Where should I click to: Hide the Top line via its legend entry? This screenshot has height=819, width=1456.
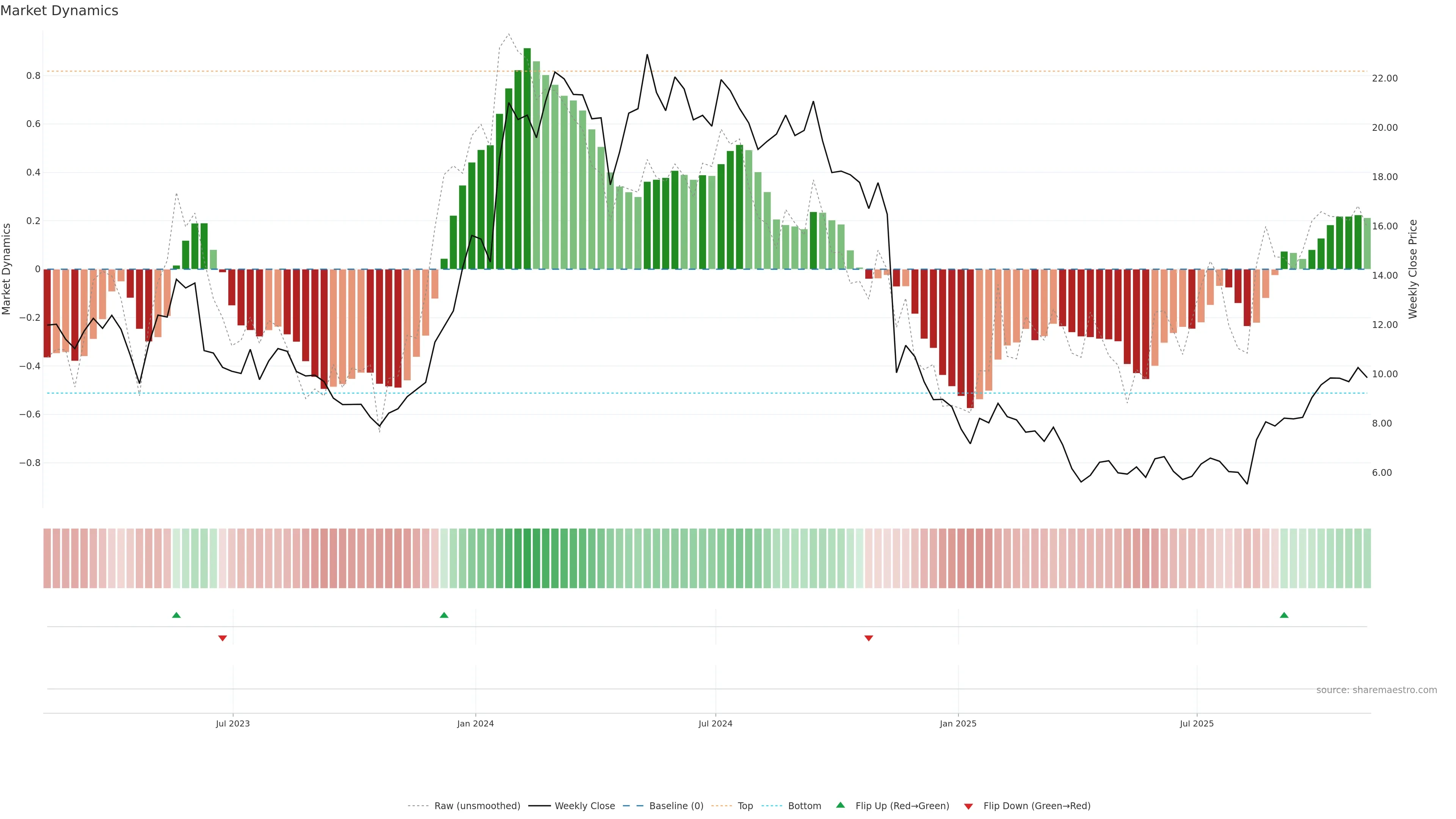(745, 806)
